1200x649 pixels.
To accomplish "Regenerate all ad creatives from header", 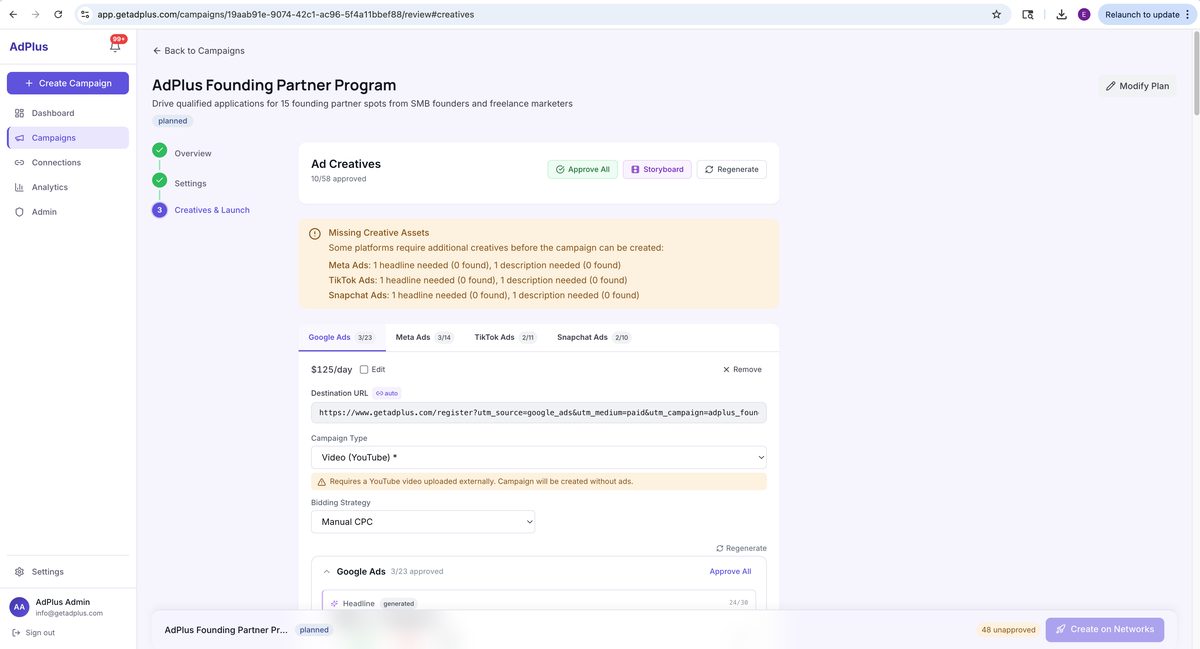I will [732, 169].
